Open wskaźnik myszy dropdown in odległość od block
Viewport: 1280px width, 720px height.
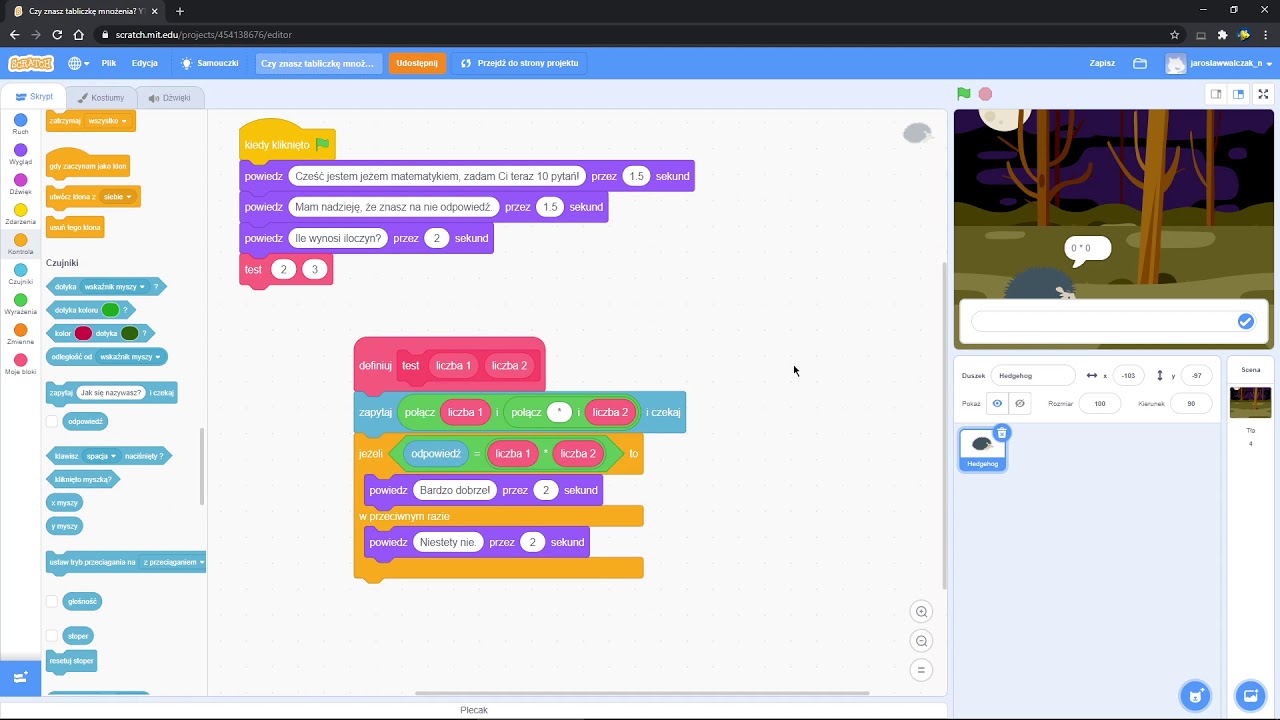click(x=129, y=357)
